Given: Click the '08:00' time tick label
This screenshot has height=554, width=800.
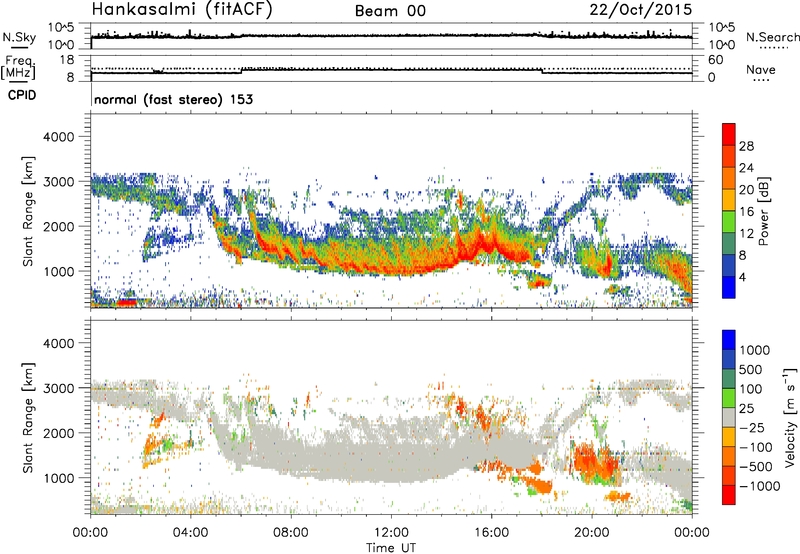Looking at the screenshot, I should pos(291,533).
